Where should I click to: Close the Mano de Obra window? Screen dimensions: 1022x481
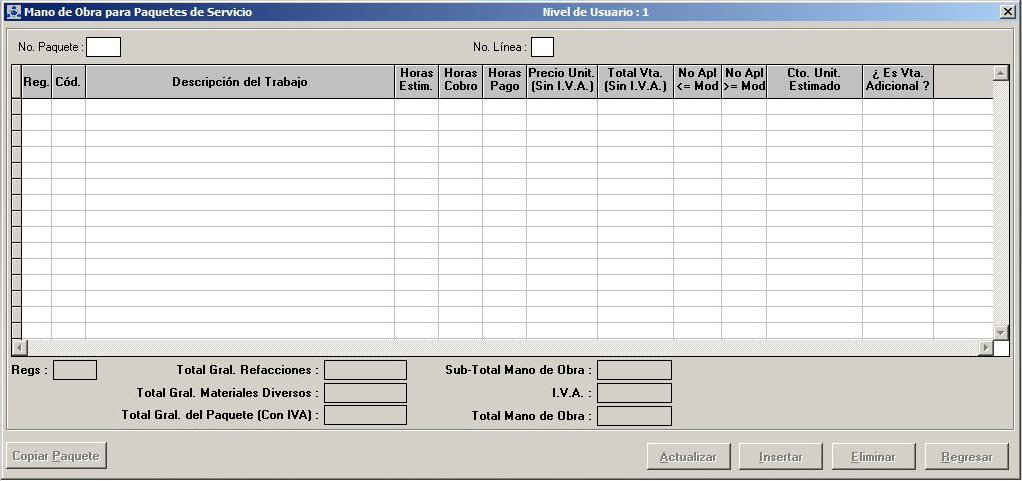[1007, 12]
